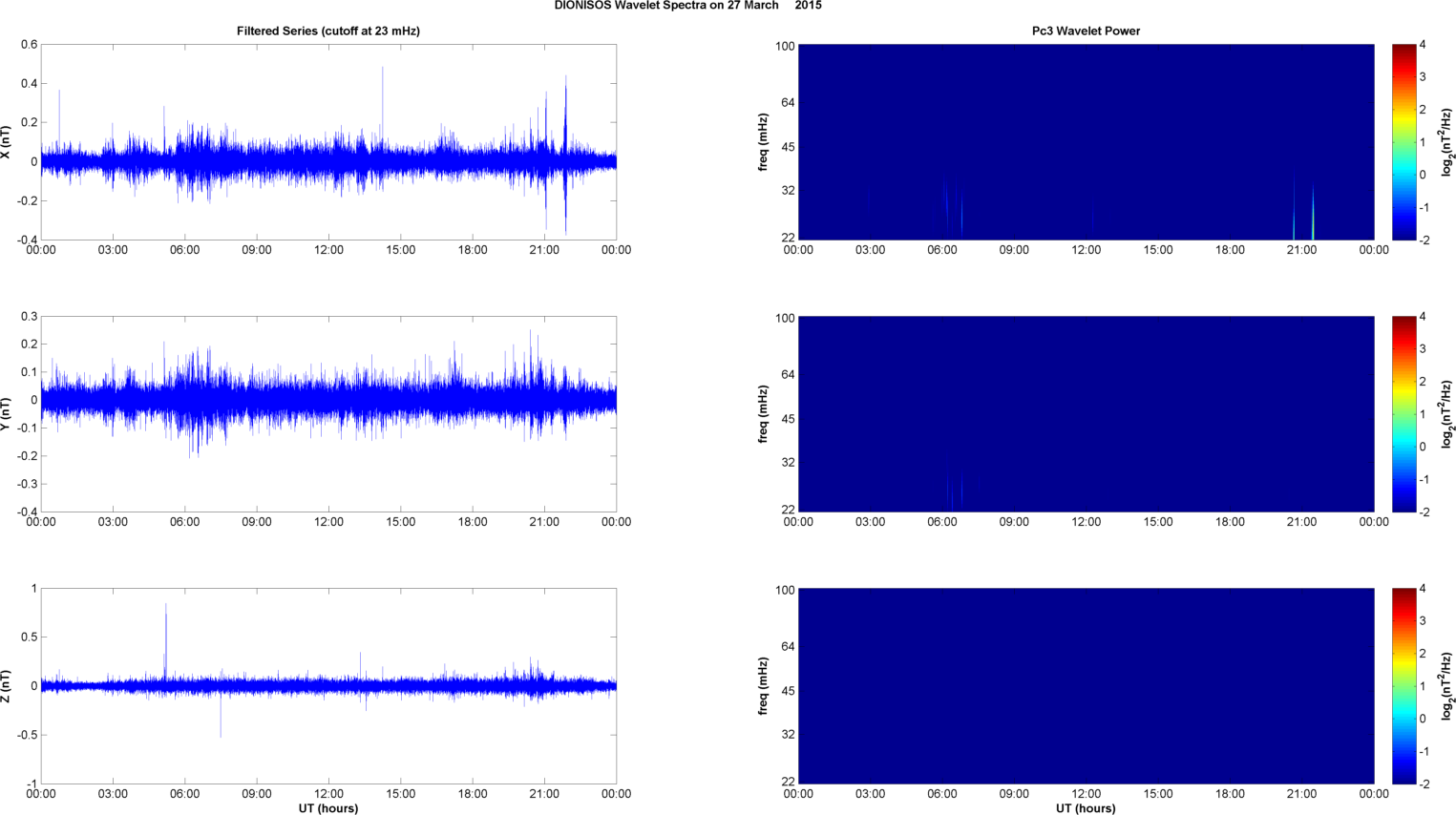Click the X (nT) axis label
The image size is (1456, 815).
(x=7, y=142)
